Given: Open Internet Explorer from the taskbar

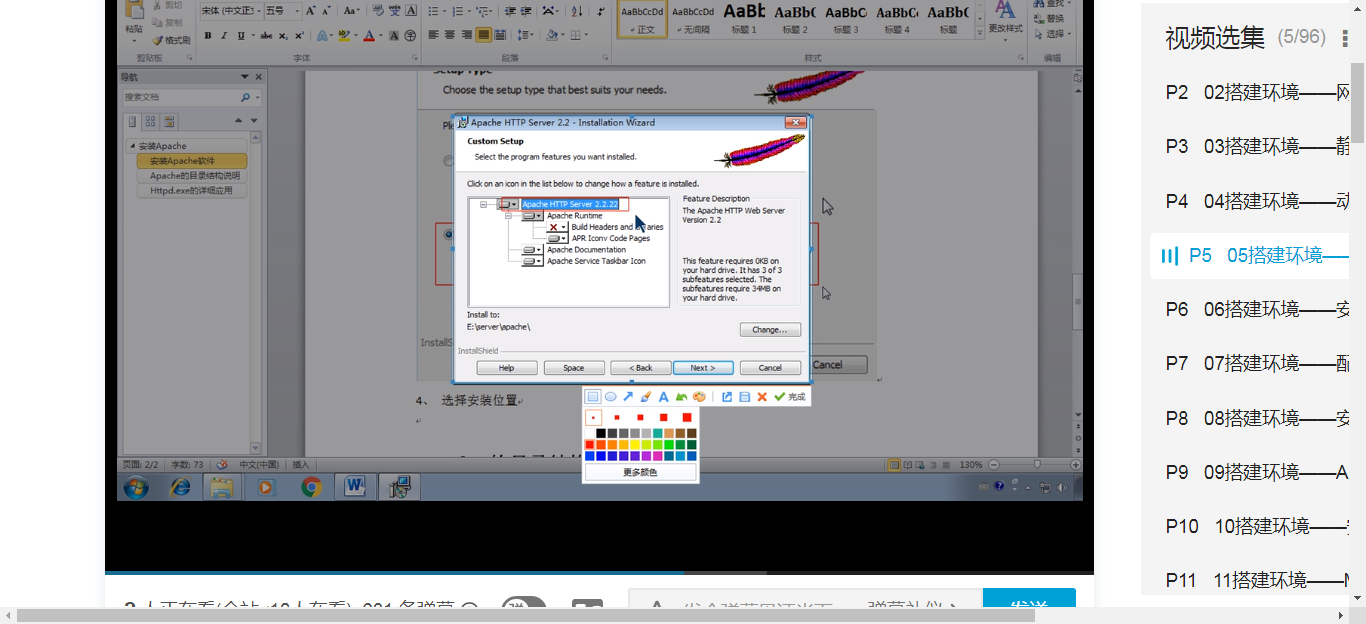Looking at the screenshot, I should click(x=181, y=487).
